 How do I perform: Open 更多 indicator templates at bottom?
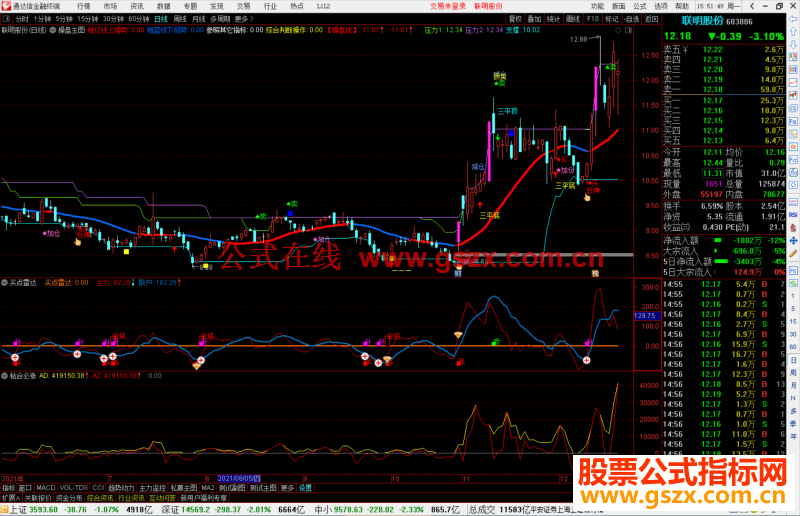tap(287, 488)
